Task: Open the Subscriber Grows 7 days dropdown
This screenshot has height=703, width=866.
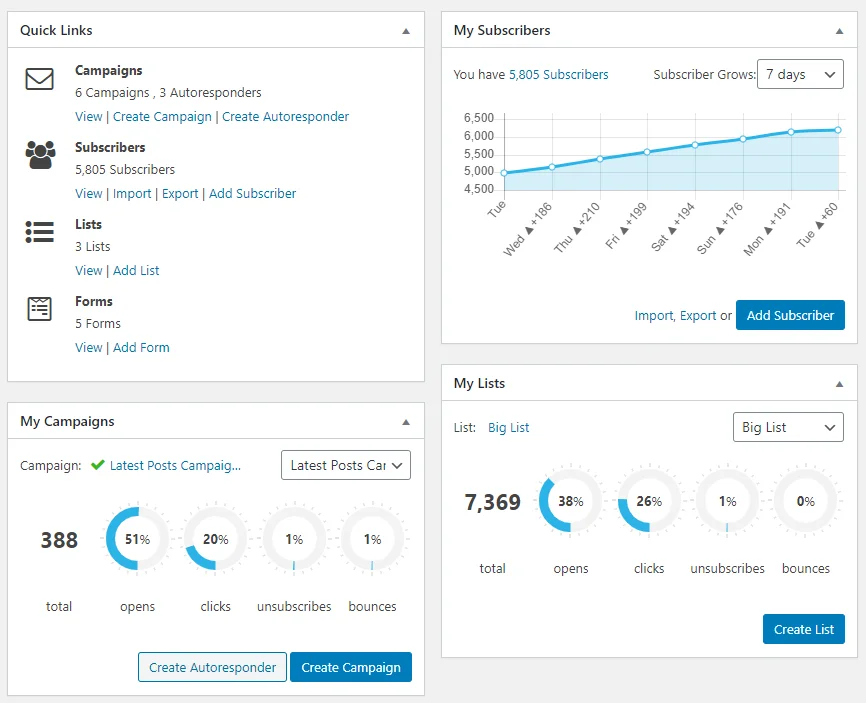Action: pos(799,73)
